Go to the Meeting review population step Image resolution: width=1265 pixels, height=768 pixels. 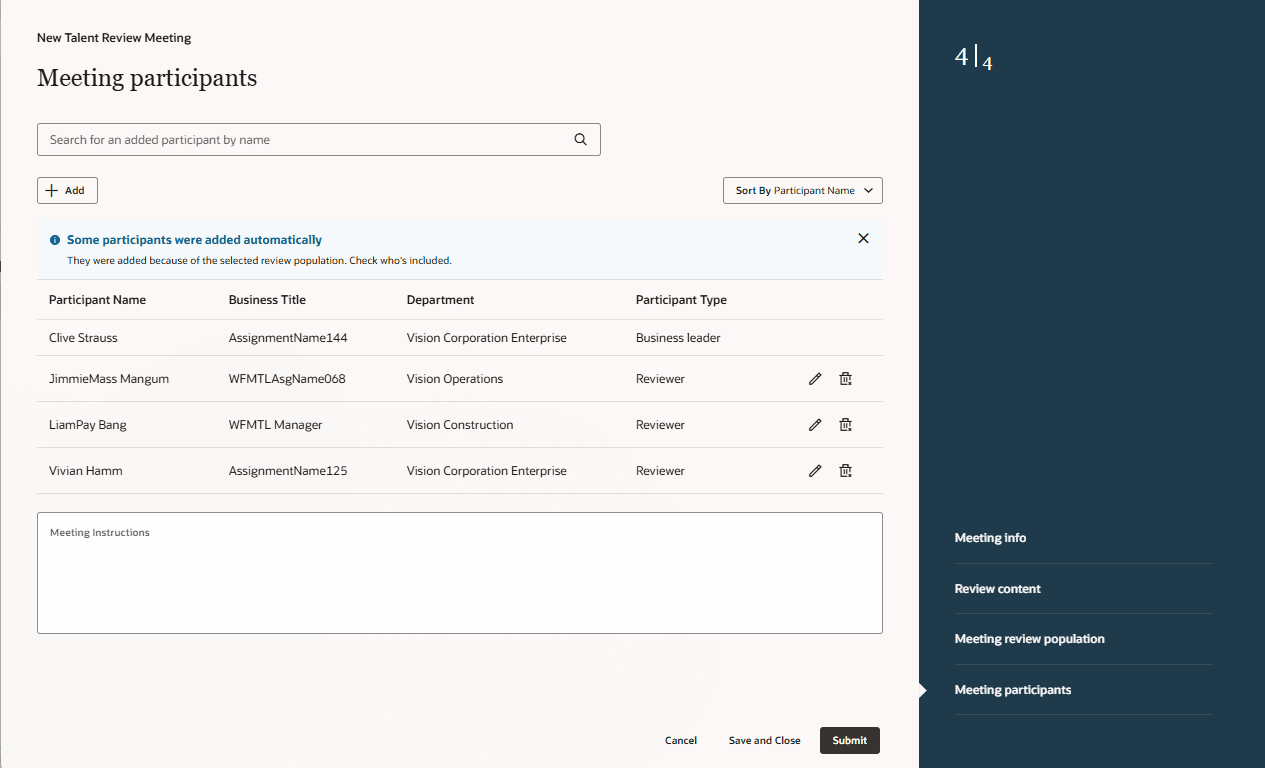[x=1030, y=639]
